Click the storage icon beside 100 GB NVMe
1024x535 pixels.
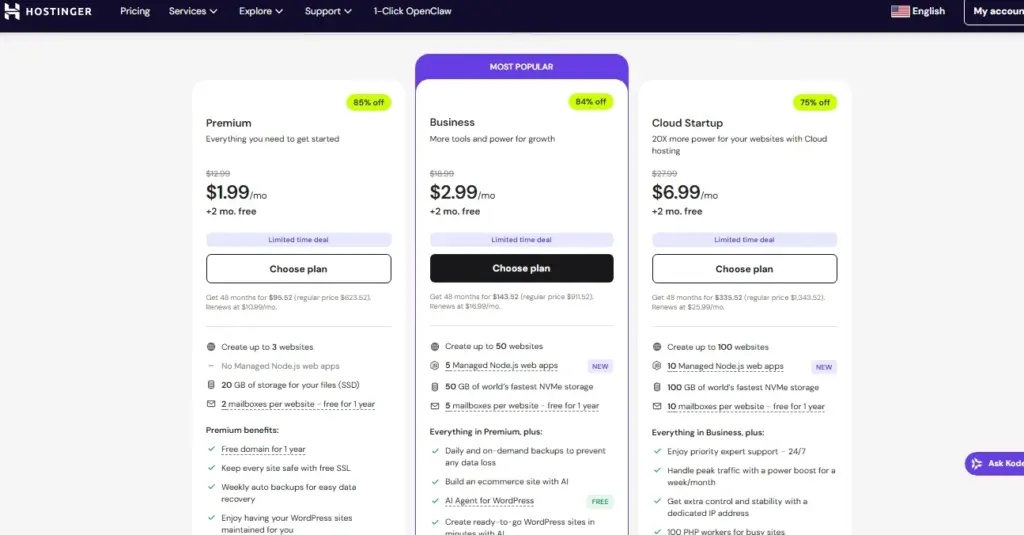(657, 387)
